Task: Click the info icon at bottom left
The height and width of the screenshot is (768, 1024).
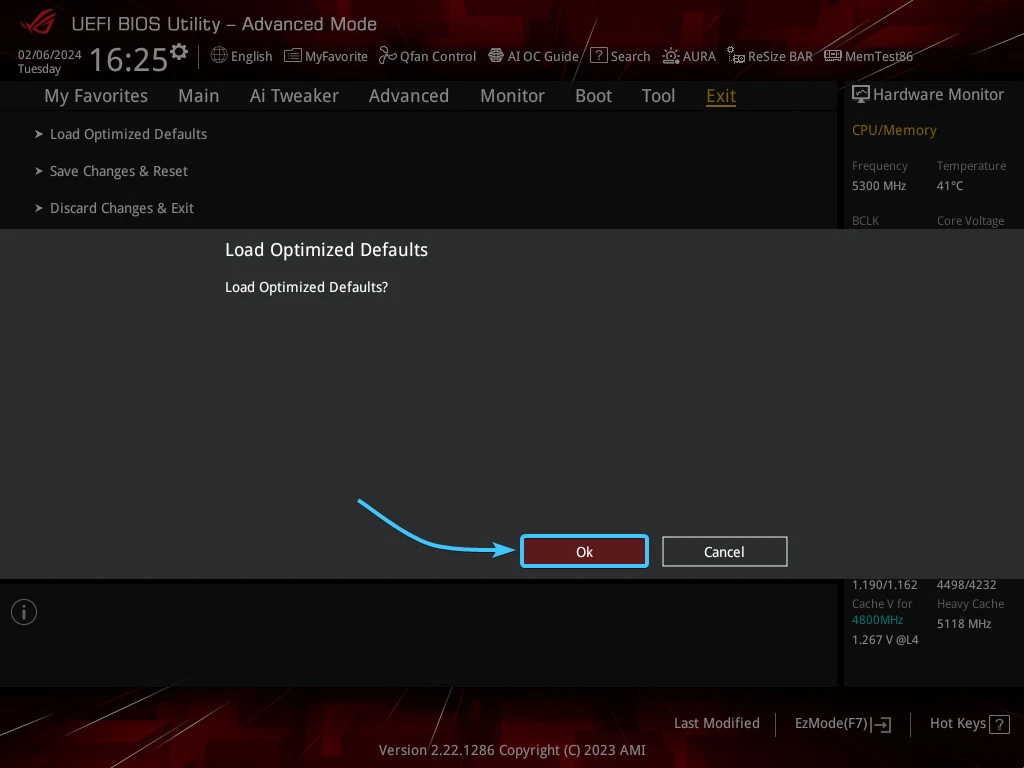Action: (x=24, y=612)
